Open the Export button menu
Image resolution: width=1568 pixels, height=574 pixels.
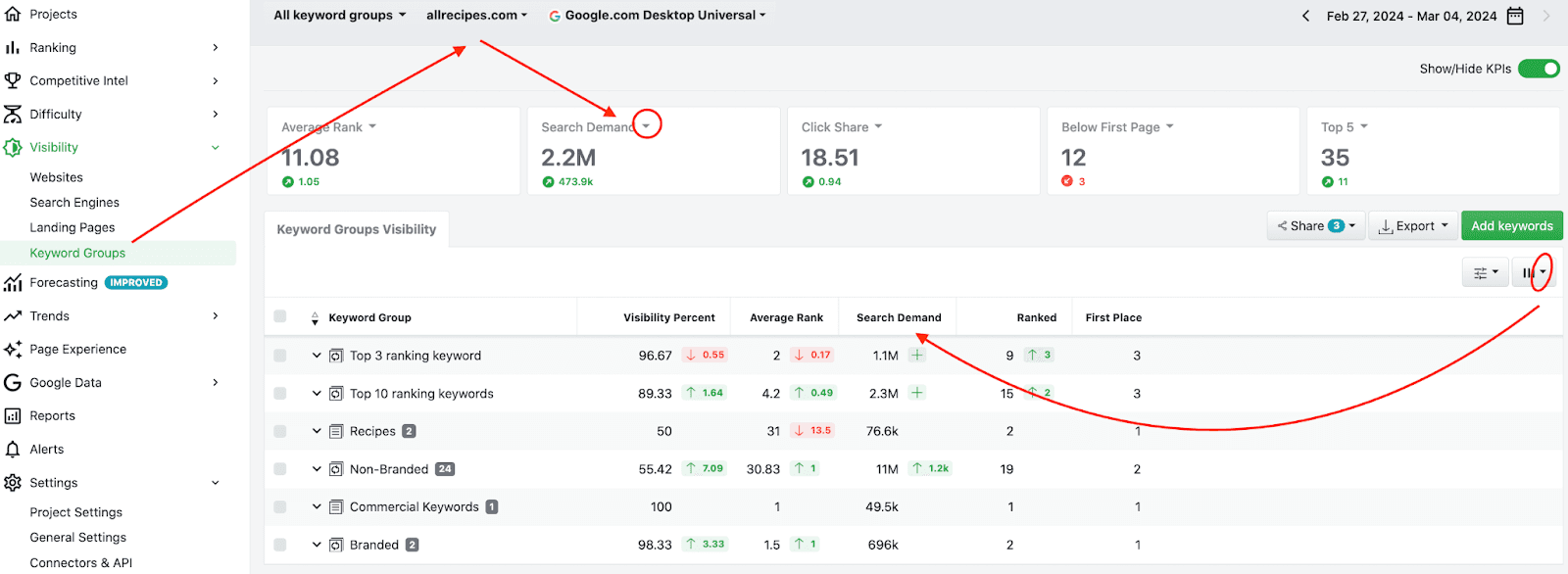click(1412, 226)
